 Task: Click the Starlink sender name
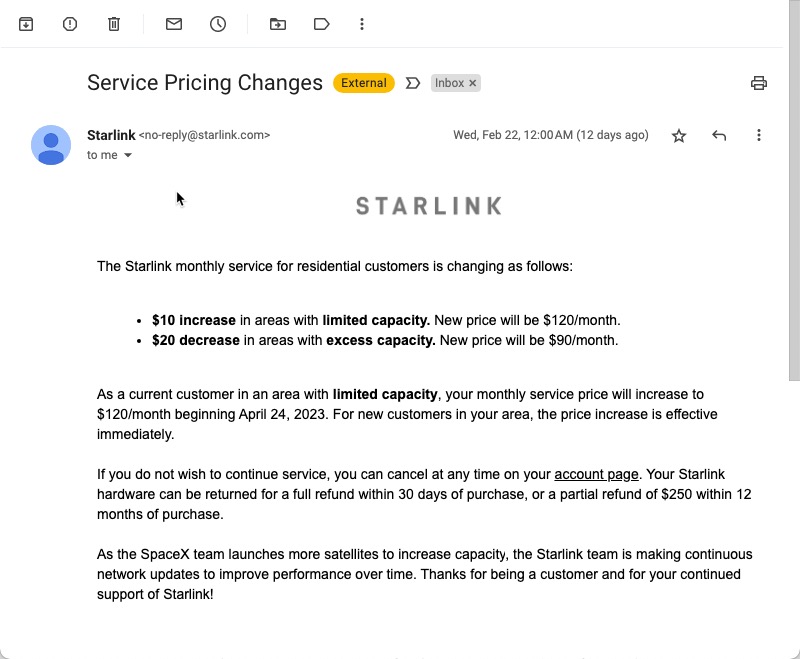[x=111, y=135]
